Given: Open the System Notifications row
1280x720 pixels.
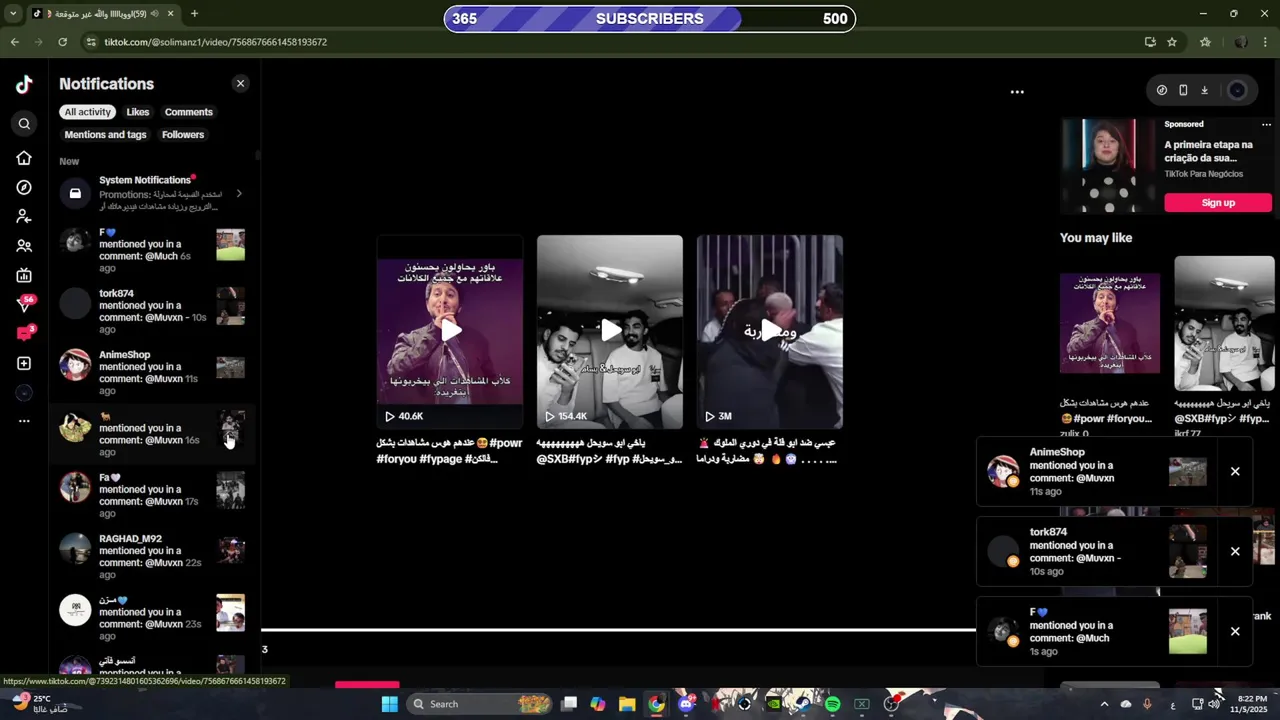Looking at the screenshot, I should (x=152, y=193).
